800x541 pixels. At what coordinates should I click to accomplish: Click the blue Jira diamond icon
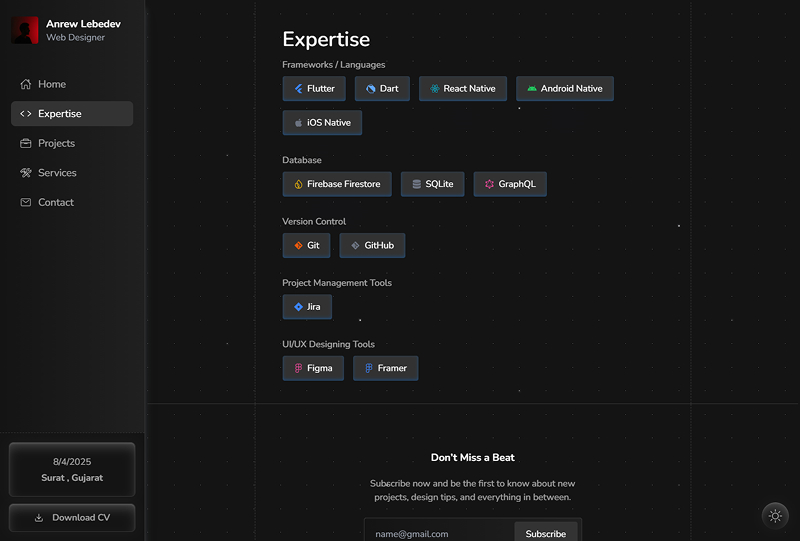click(x=298, y=307)
